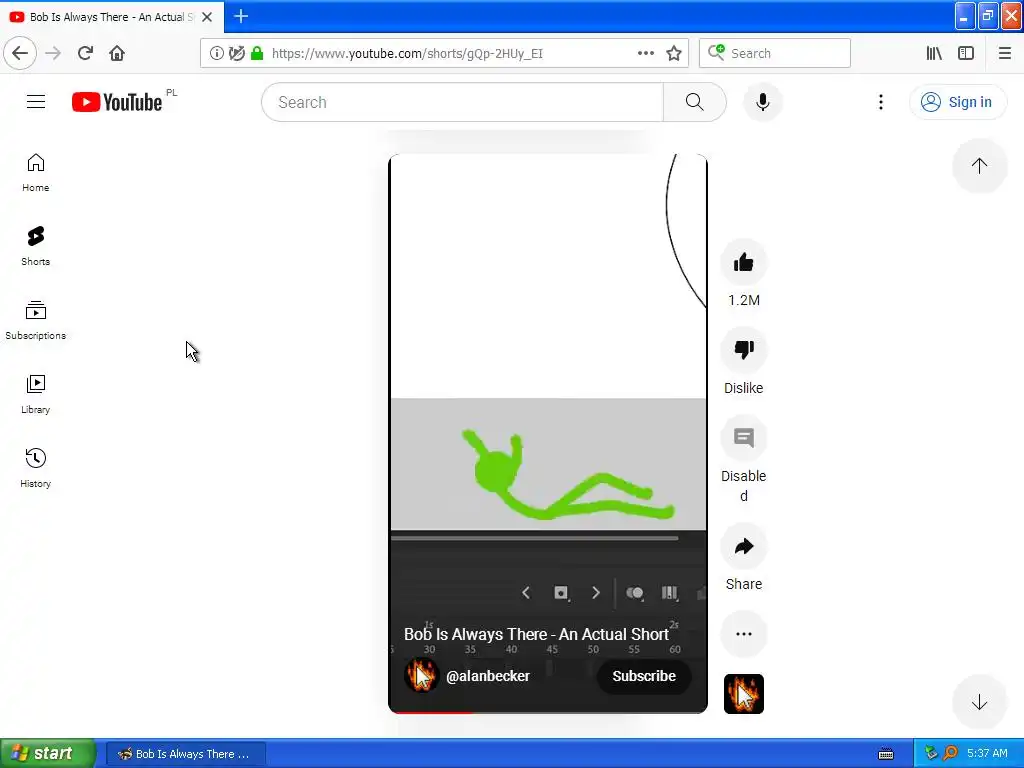The width and height of the screenshot is (1024, 768).
Task: Open the Windows Start menu
Action: click(x=48, y=753)
